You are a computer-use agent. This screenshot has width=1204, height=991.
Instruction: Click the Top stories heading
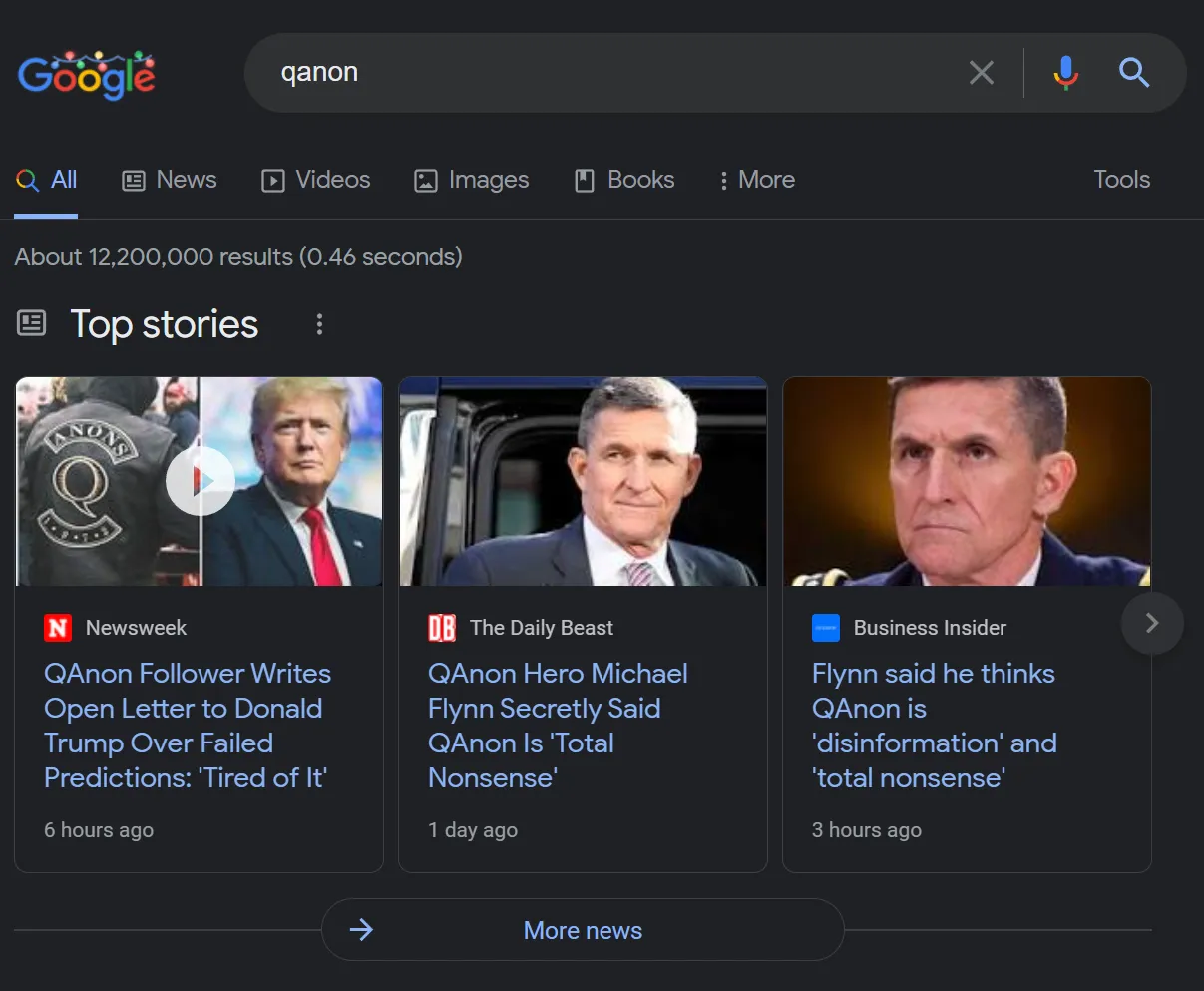pyautogui.click(x=165, y=324)
